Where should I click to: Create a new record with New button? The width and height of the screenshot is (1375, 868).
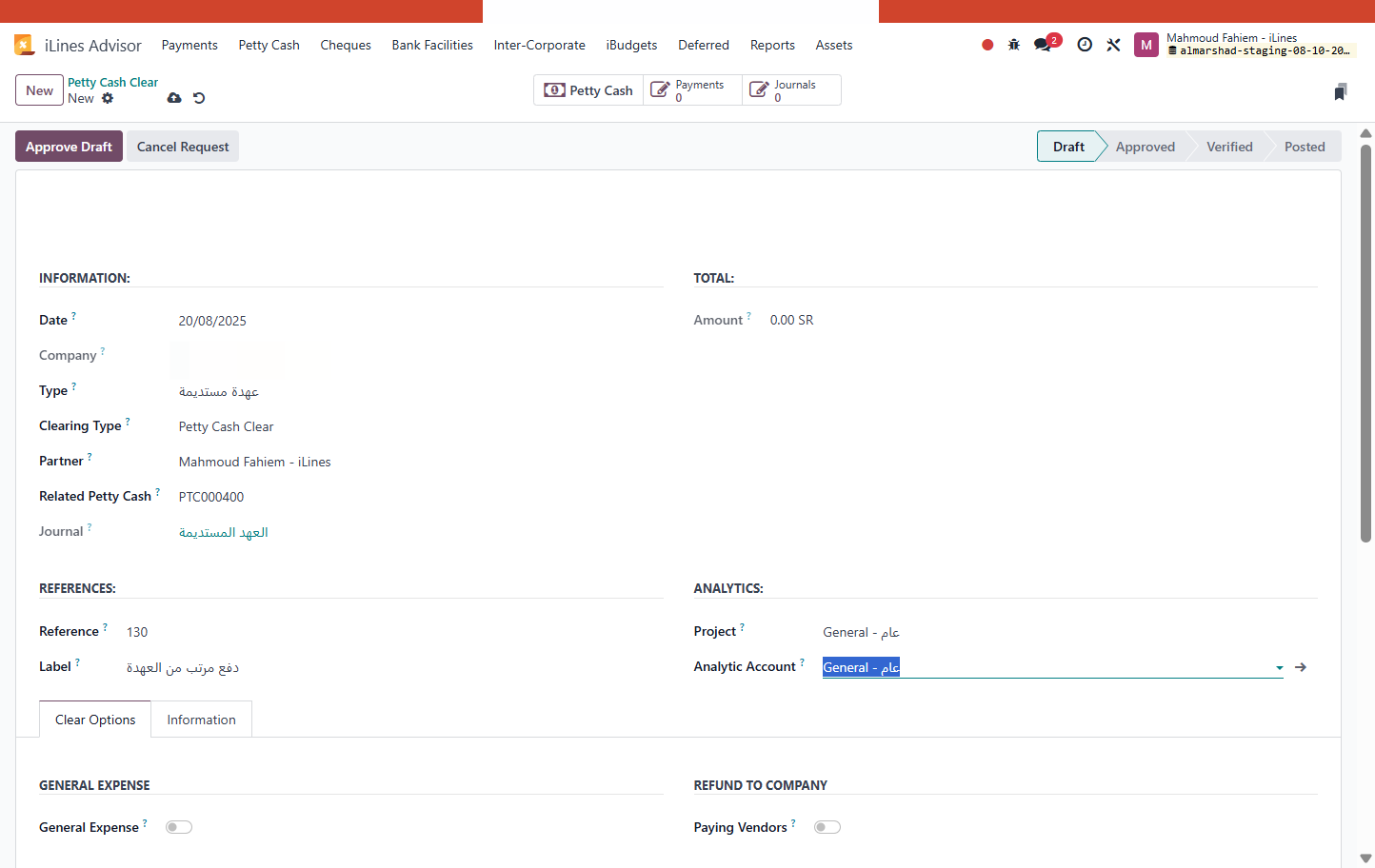coord(39,90)
